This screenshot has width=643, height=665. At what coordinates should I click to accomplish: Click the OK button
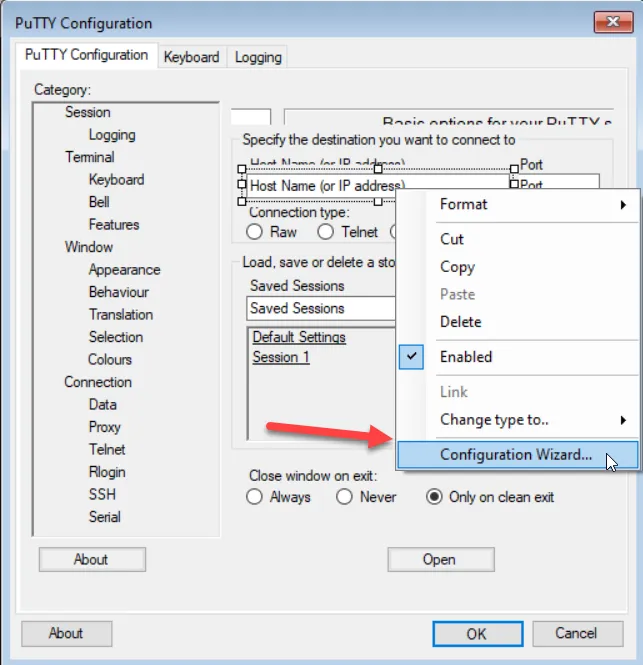pyautogui.click(x=478, y=634)
